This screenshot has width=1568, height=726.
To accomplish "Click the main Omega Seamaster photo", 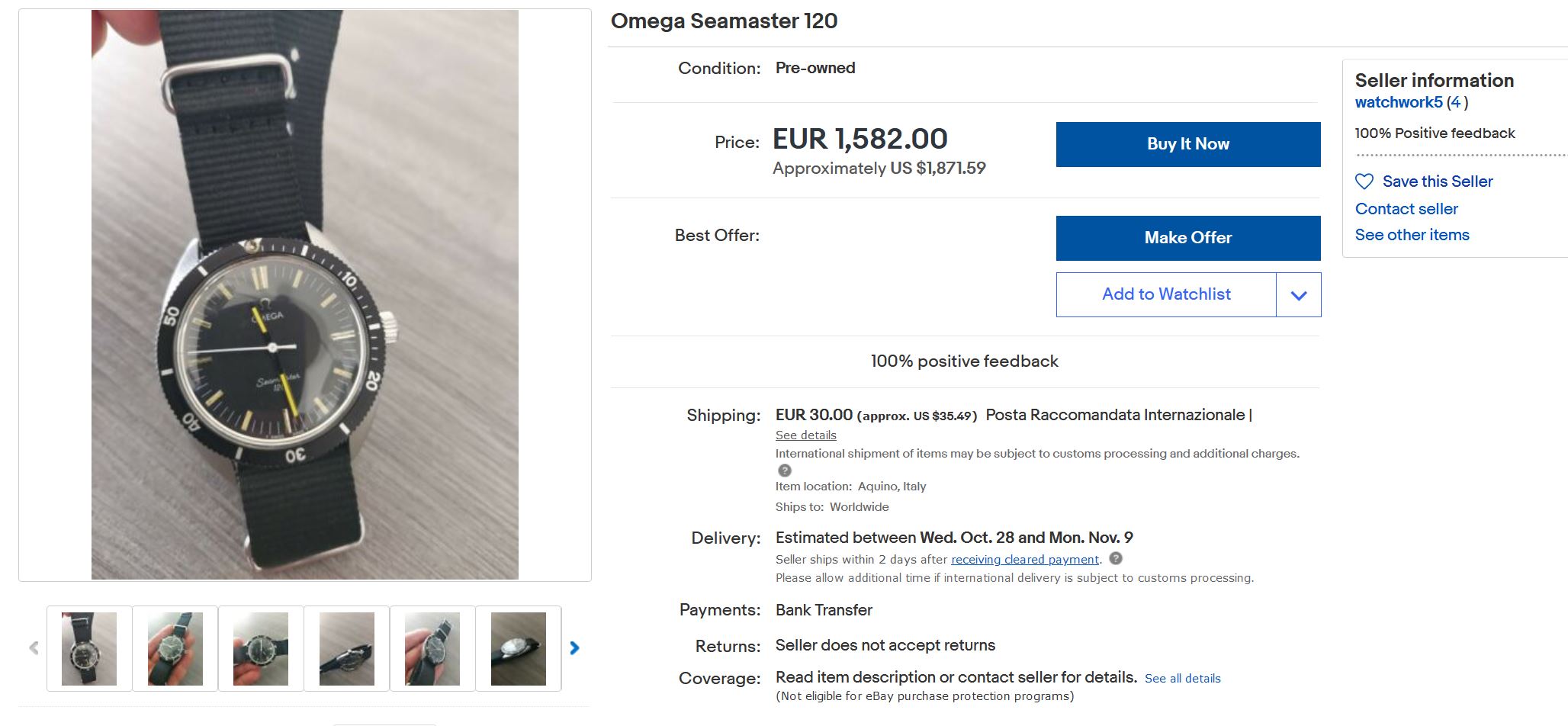I will pyautogui.click(x=305, y=295).
